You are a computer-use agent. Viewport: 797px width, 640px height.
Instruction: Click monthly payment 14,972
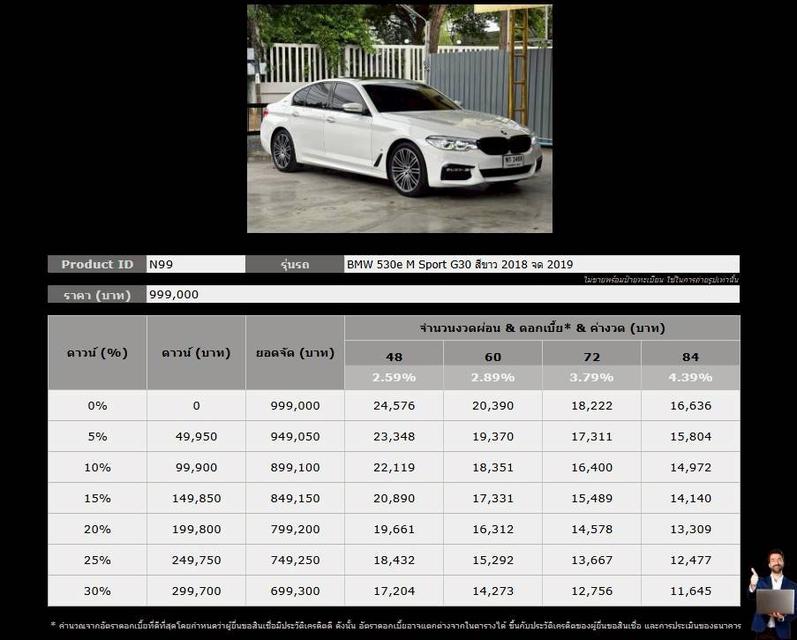click(x=690, y=468)
